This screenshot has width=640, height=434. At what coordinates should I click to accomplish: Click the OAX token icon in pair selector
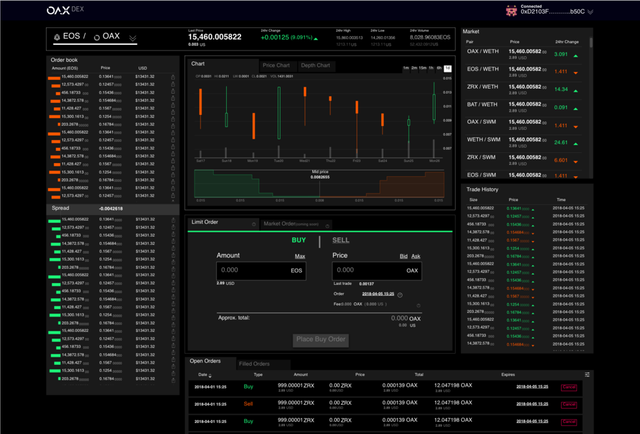pos(97,38)
